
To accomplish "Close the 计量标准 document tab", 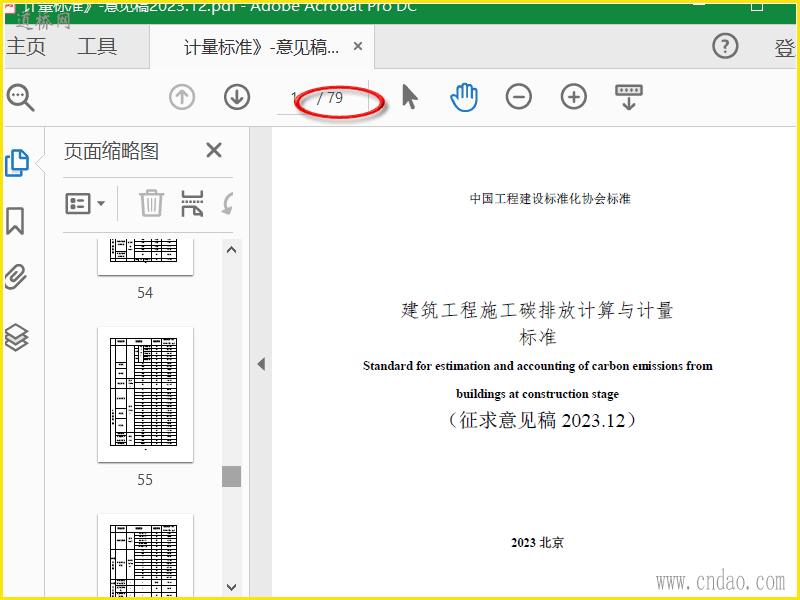I will (x=358, y=46).
